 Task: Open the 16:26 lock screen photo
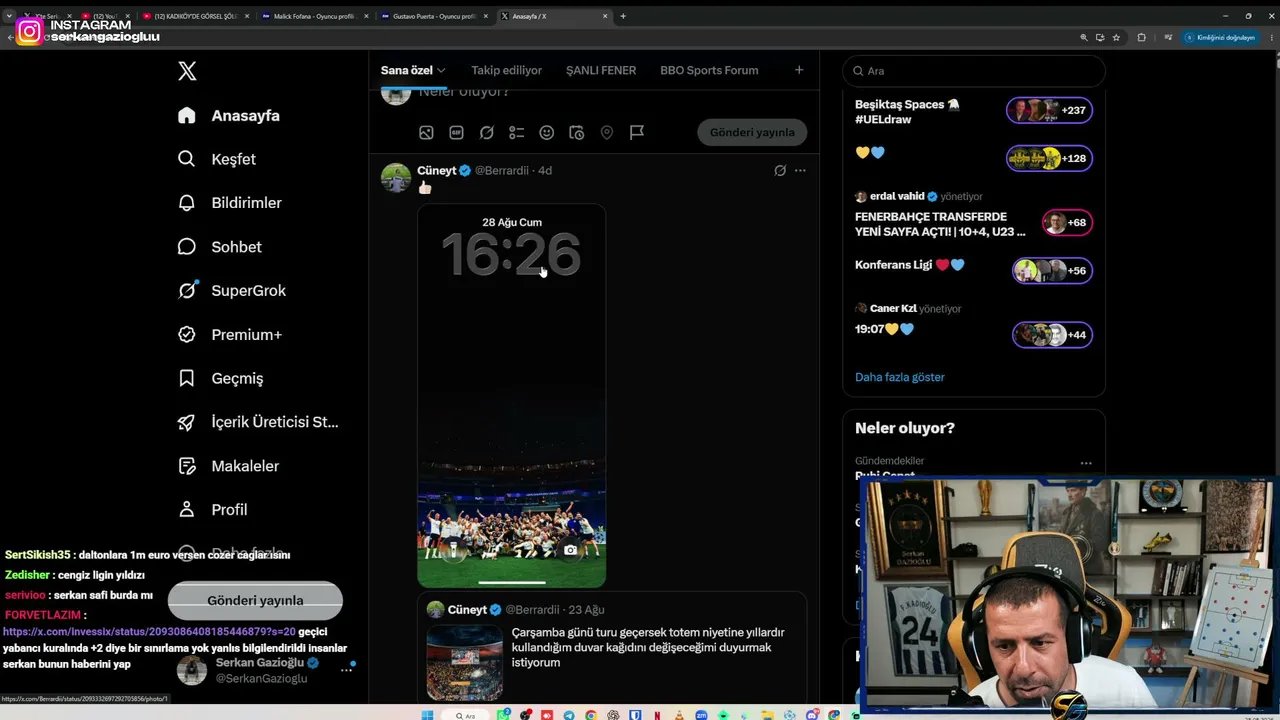pos(512,396)
